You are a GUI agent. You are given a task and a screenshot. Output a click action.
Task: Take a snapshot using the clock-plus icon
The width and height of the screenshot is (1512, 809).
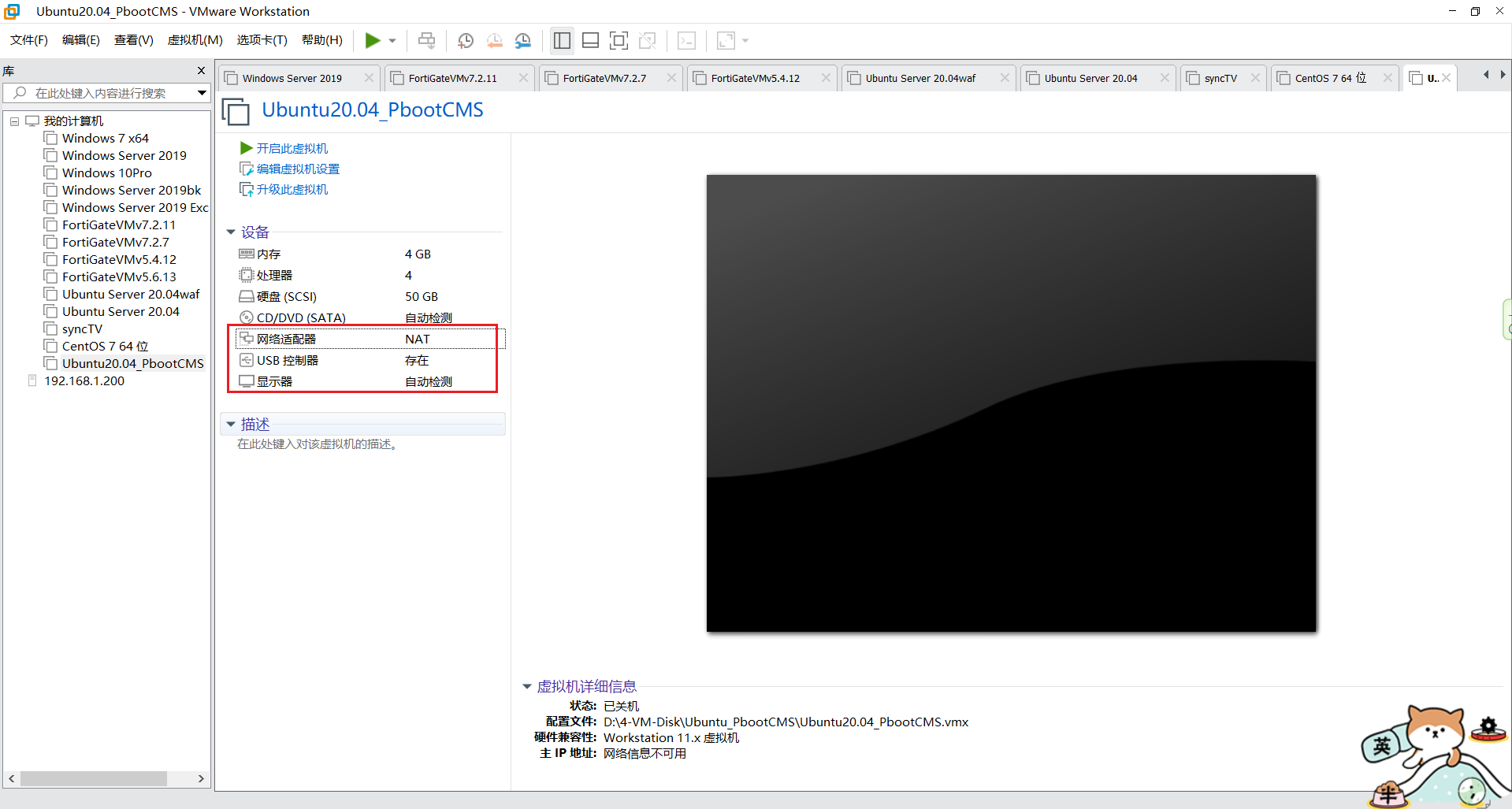pos(466,40)
